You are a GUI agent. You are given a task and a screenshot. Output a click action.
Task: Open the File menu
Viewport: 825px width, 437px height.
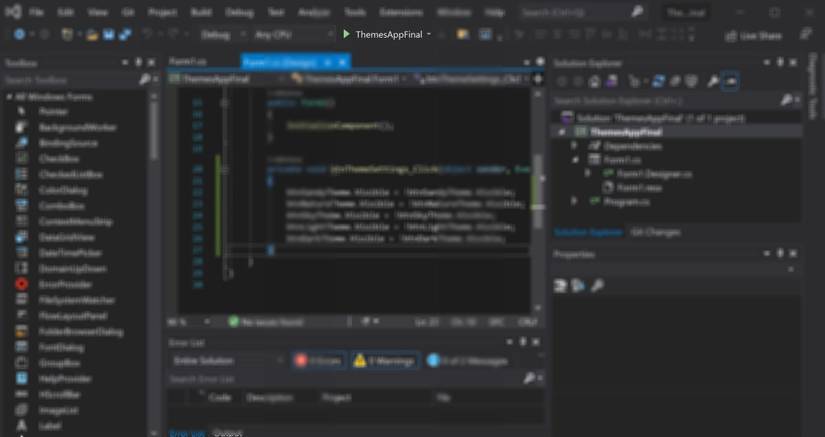[36, 12]
